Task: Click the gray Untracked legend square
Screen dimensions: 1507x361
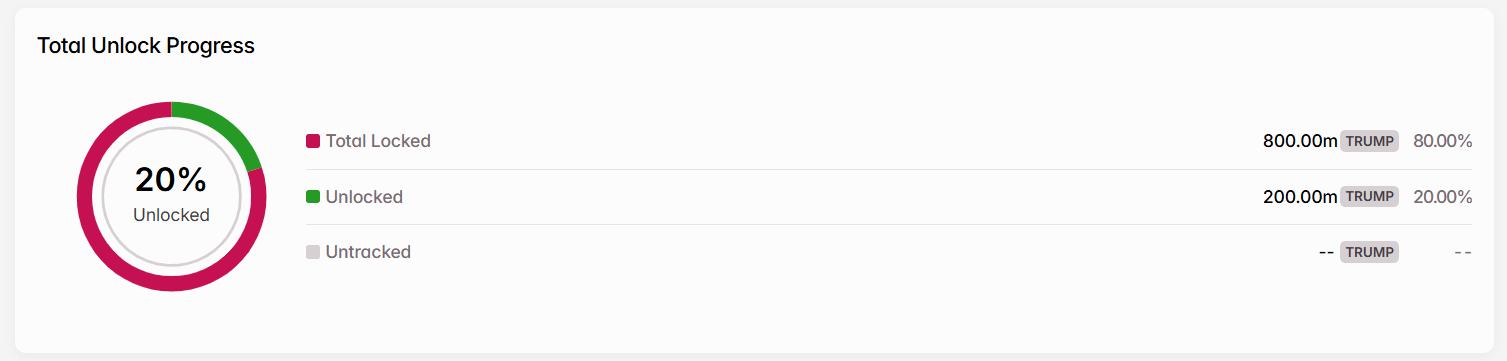Action: pos(312,252)
